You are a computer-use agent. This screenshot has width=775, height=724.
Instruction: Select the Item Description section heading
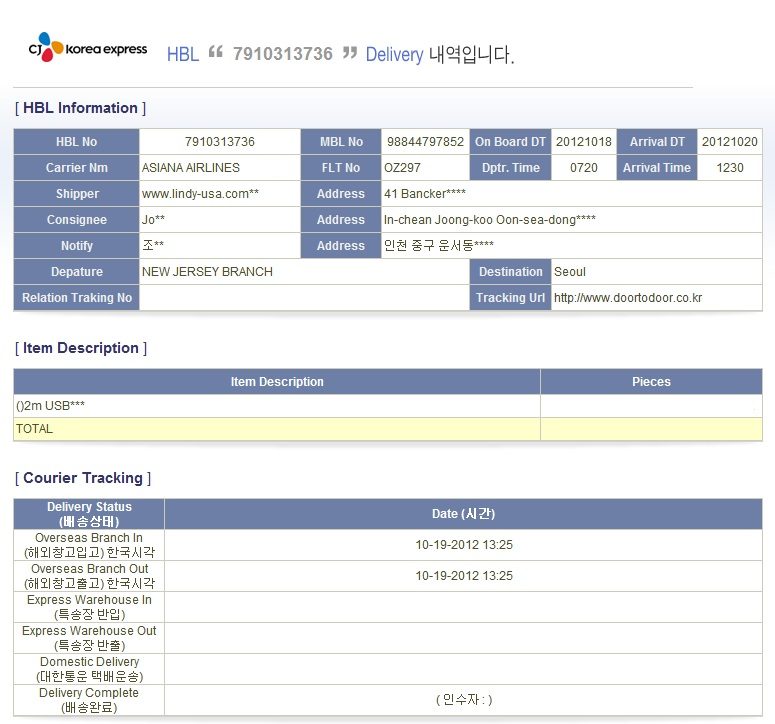tap(81, 348)
